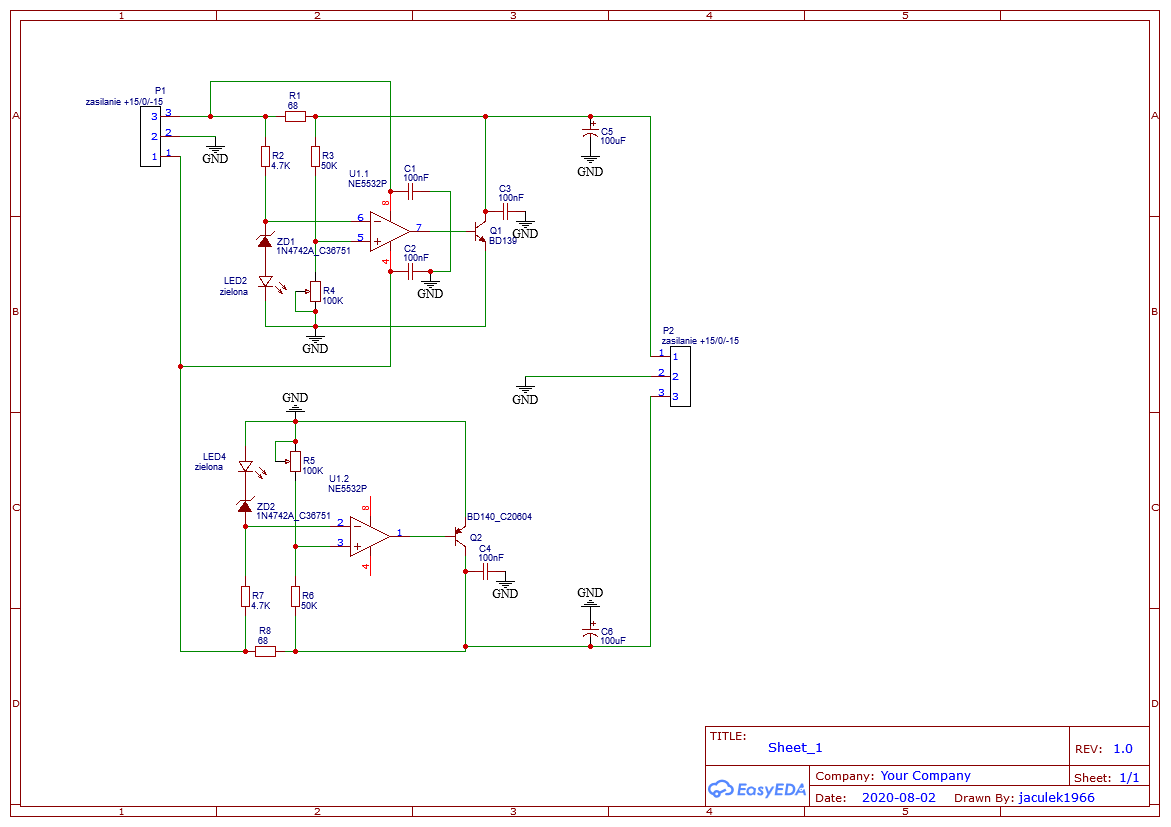The width and height of the screenshot is (1171, 827).
Task: Select the P1 power connector symbol
Action: click(148, 136)
